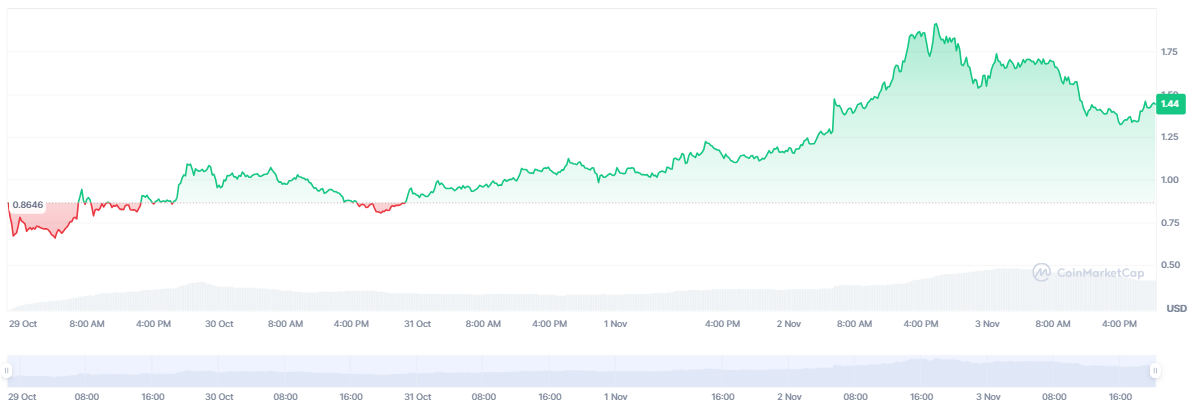Grab the right handle of the range navigator

[1155, 371]
